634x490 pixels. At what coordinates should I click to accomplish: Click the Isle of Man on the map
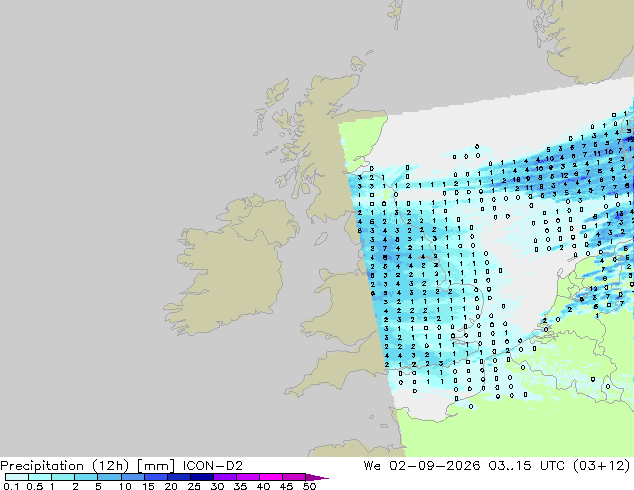click(x=321, y=239)
